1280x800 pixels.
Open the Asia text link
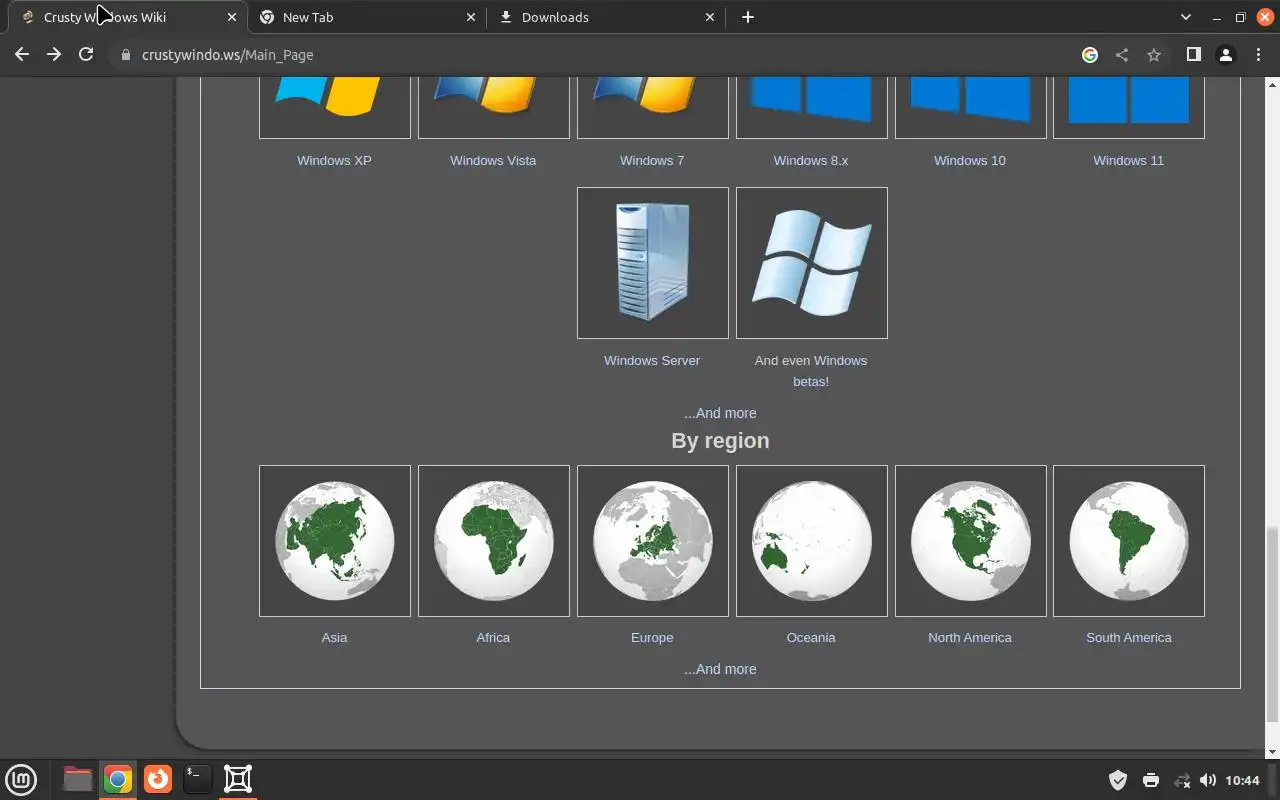click(x=334, y=637)
